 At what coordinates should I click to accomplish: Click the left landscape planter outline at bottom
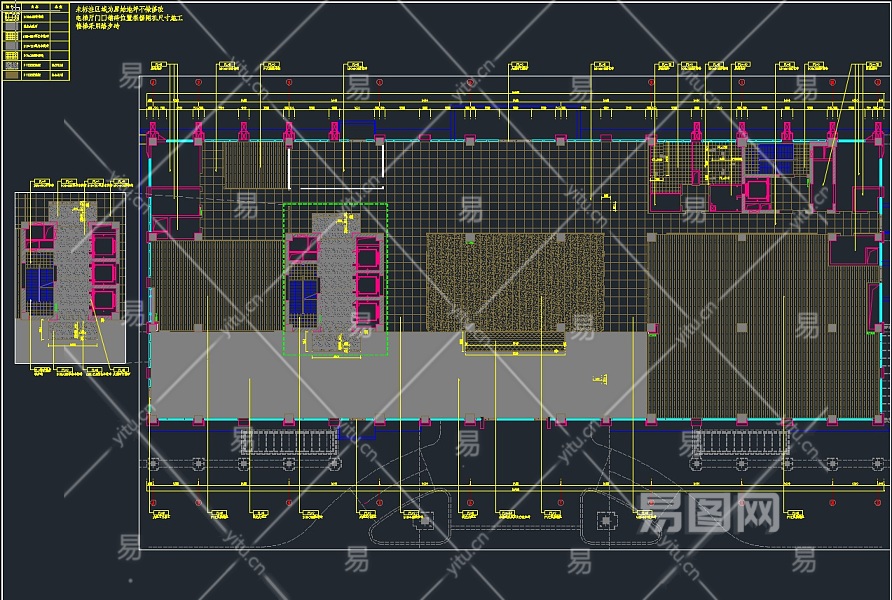tap(410, 518)
